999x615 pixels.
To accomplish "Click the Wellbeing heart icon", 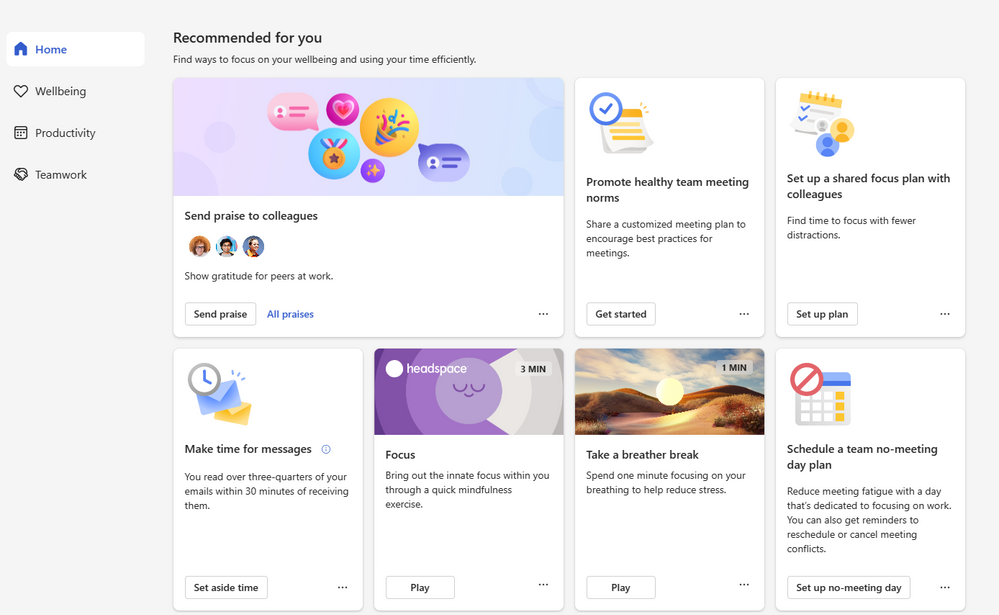I will click(x=20, y=91).
